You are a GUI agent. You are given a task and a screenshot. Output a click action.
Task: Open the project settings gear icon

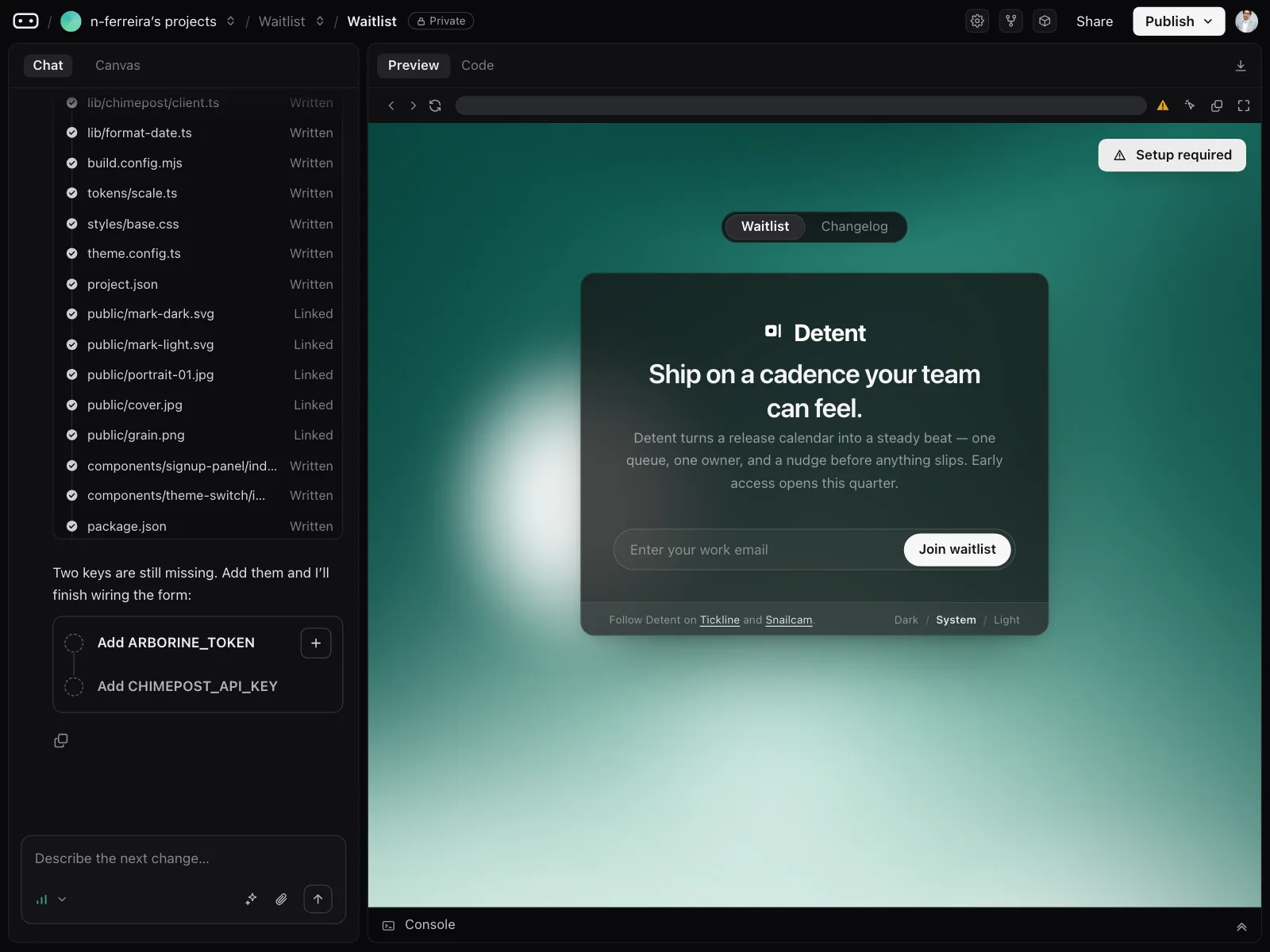(x=977, y=21)
